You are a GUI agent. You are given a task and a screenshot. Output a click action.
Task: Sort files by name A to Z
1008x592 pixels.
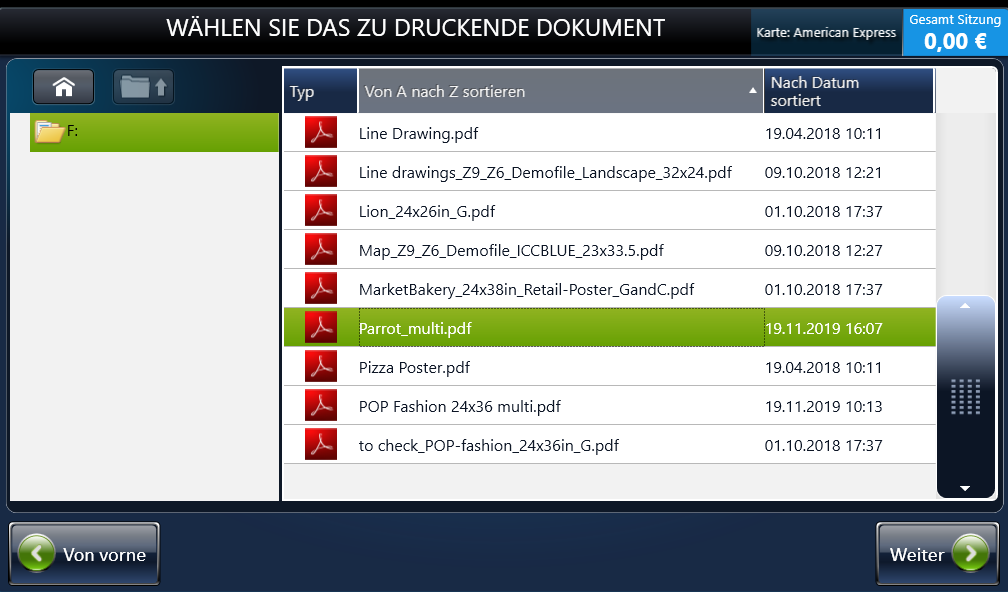click(560, 91)
